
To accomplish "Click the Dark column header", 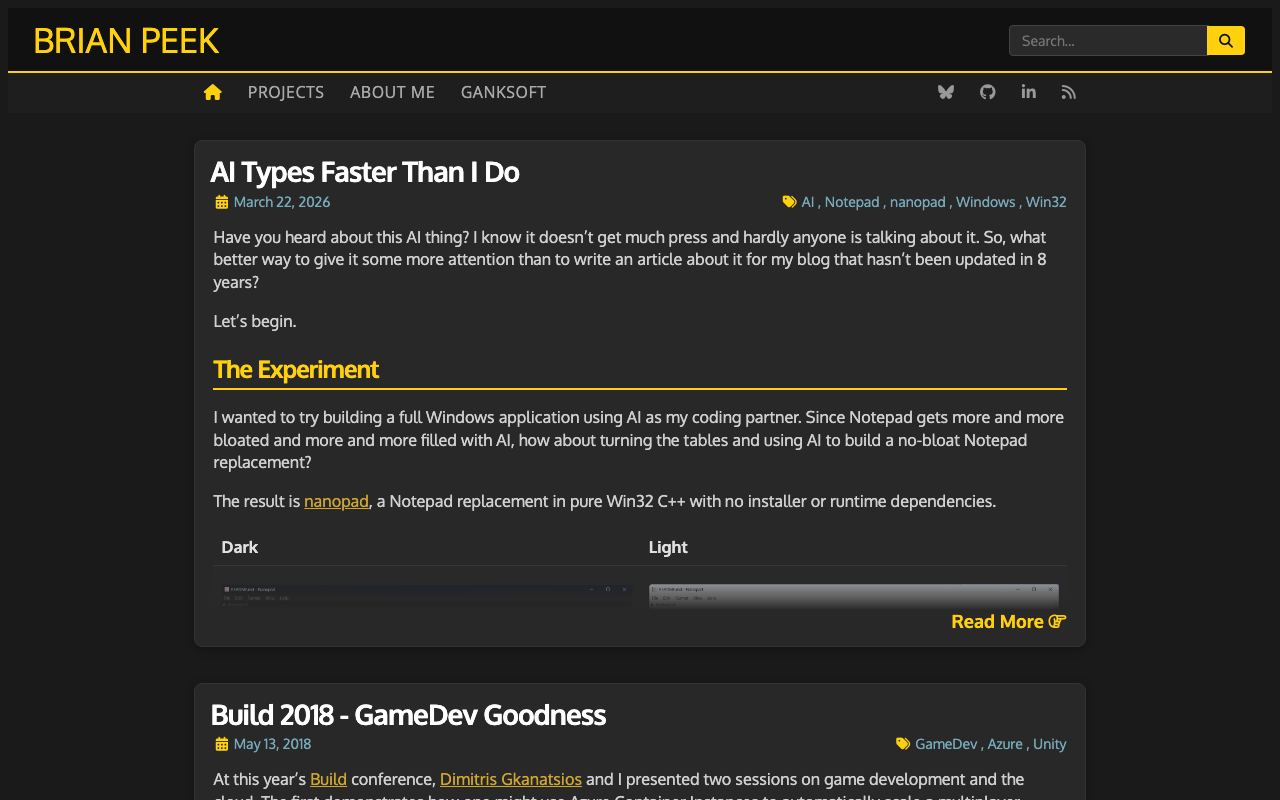I will pos(239,547).
